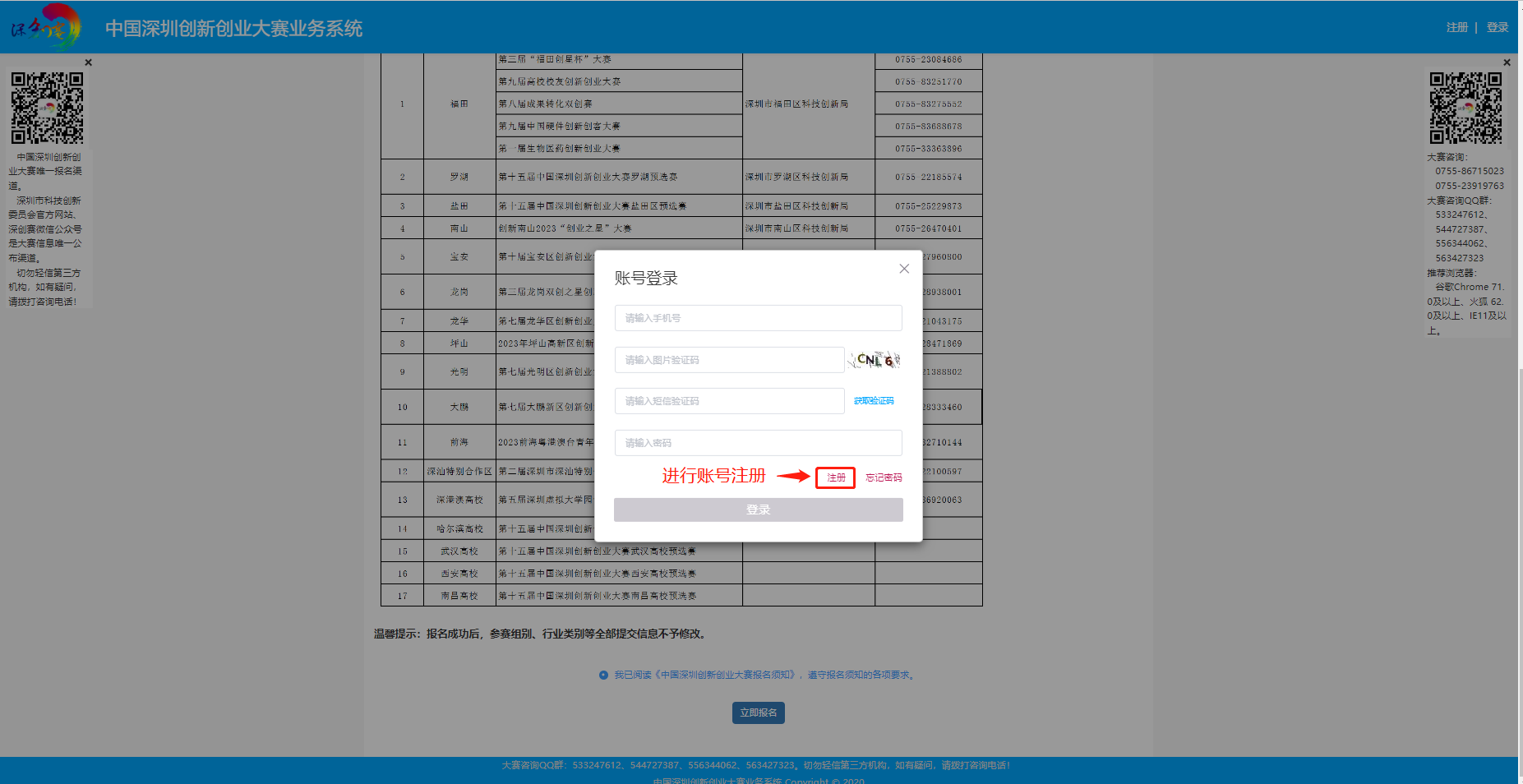Open the 《中国深圳创新创业大赛报名须知》 link
The image size is (1523, 784).
click(x=727, y=675)
